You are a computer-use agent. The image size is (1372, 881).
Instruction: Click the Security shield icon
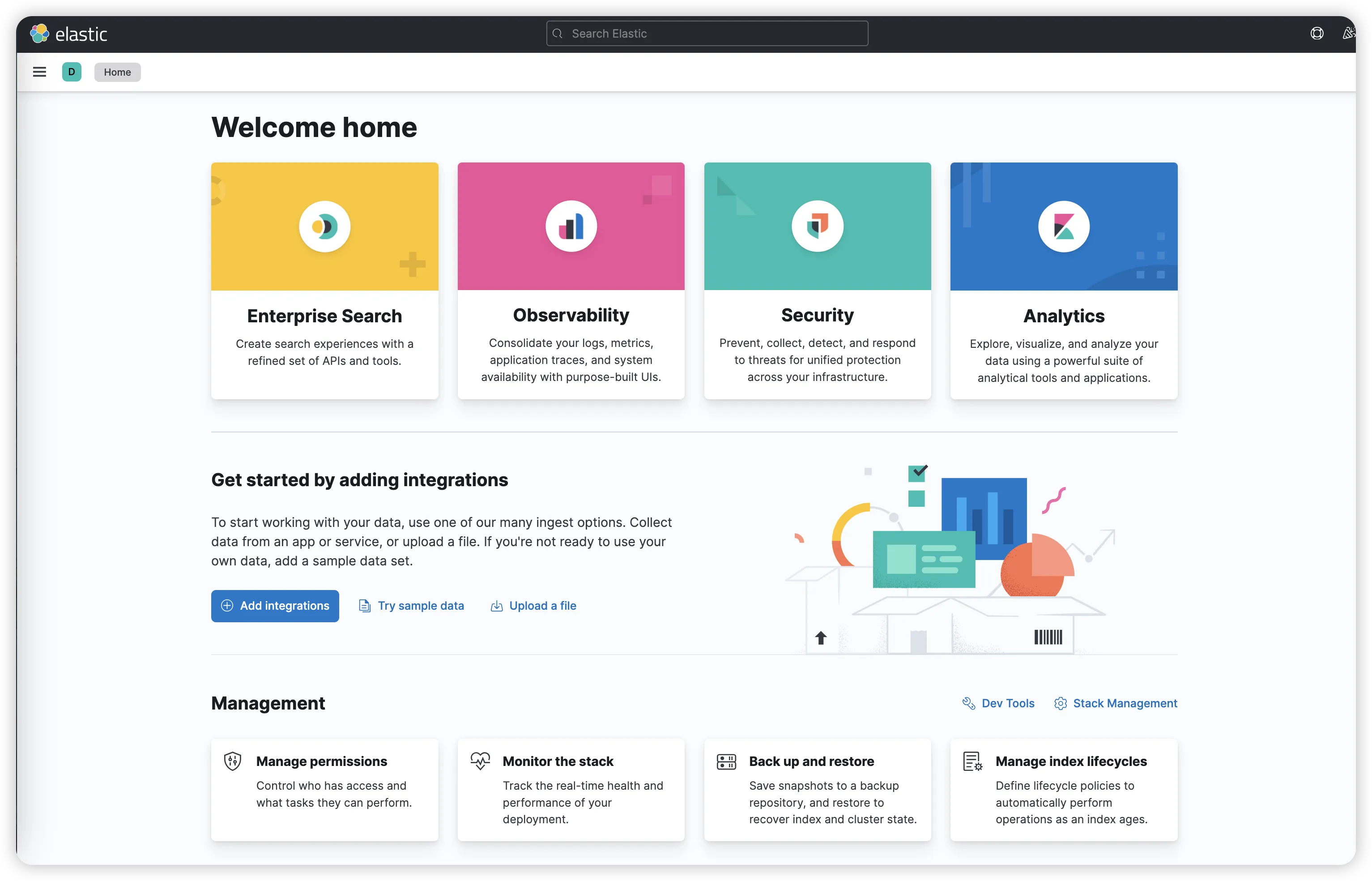817,227
